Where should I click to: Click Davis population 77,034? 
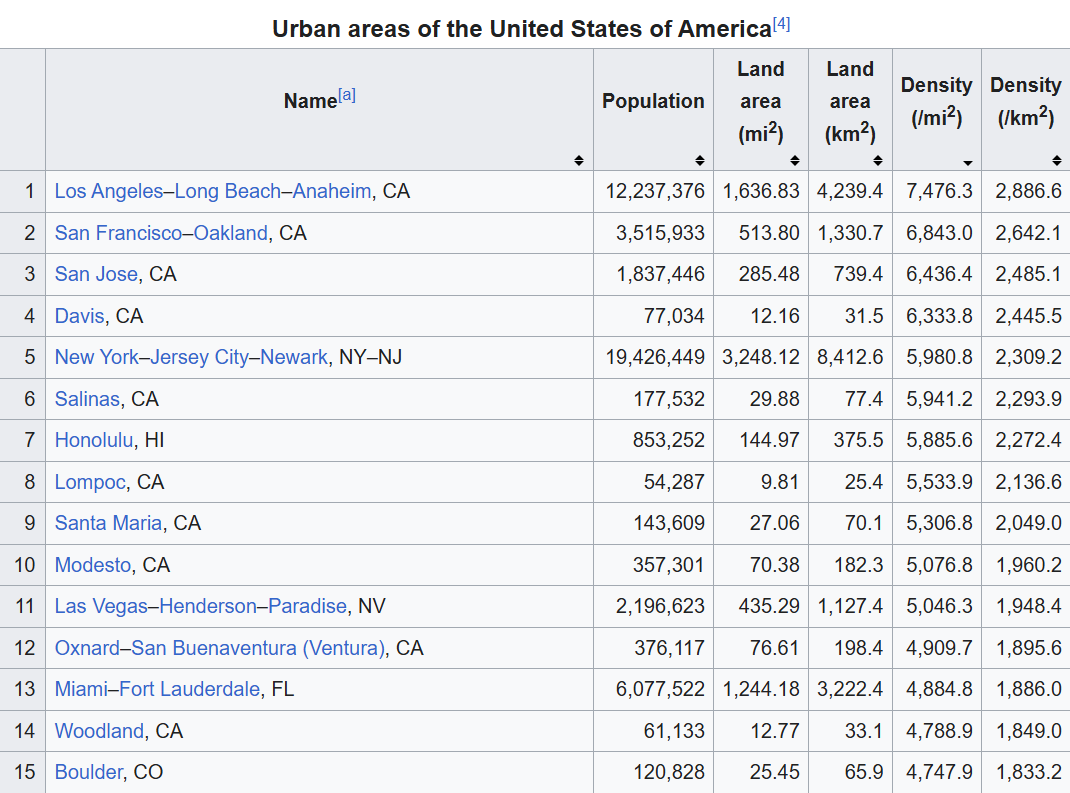coord(674,316)
